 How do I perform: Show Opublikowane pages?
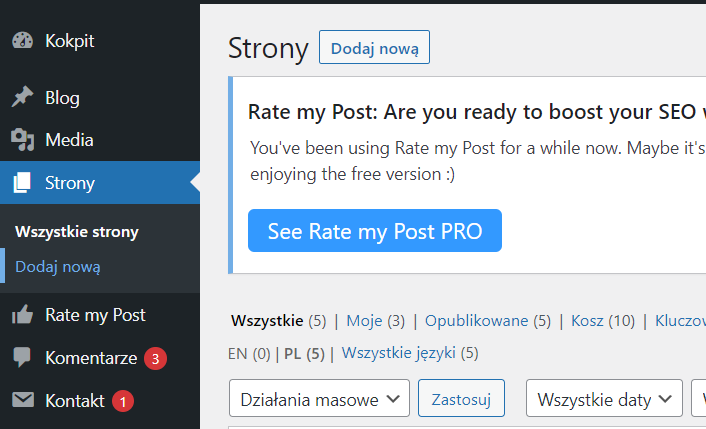pos(476,321)
